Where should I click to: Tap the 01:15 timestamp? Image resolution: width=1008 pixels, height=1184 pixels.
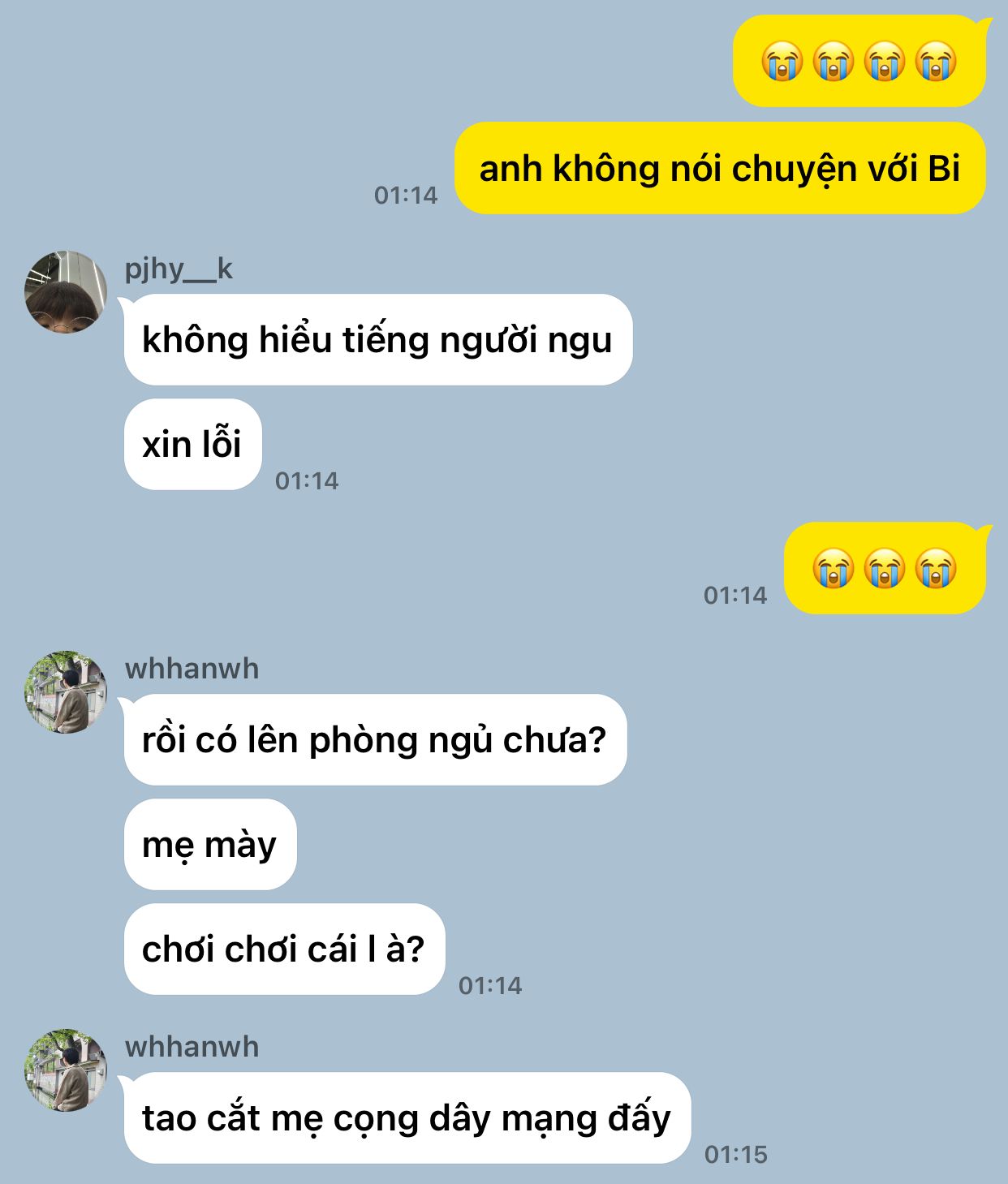pyautogui.click(x=735, y=1154)
